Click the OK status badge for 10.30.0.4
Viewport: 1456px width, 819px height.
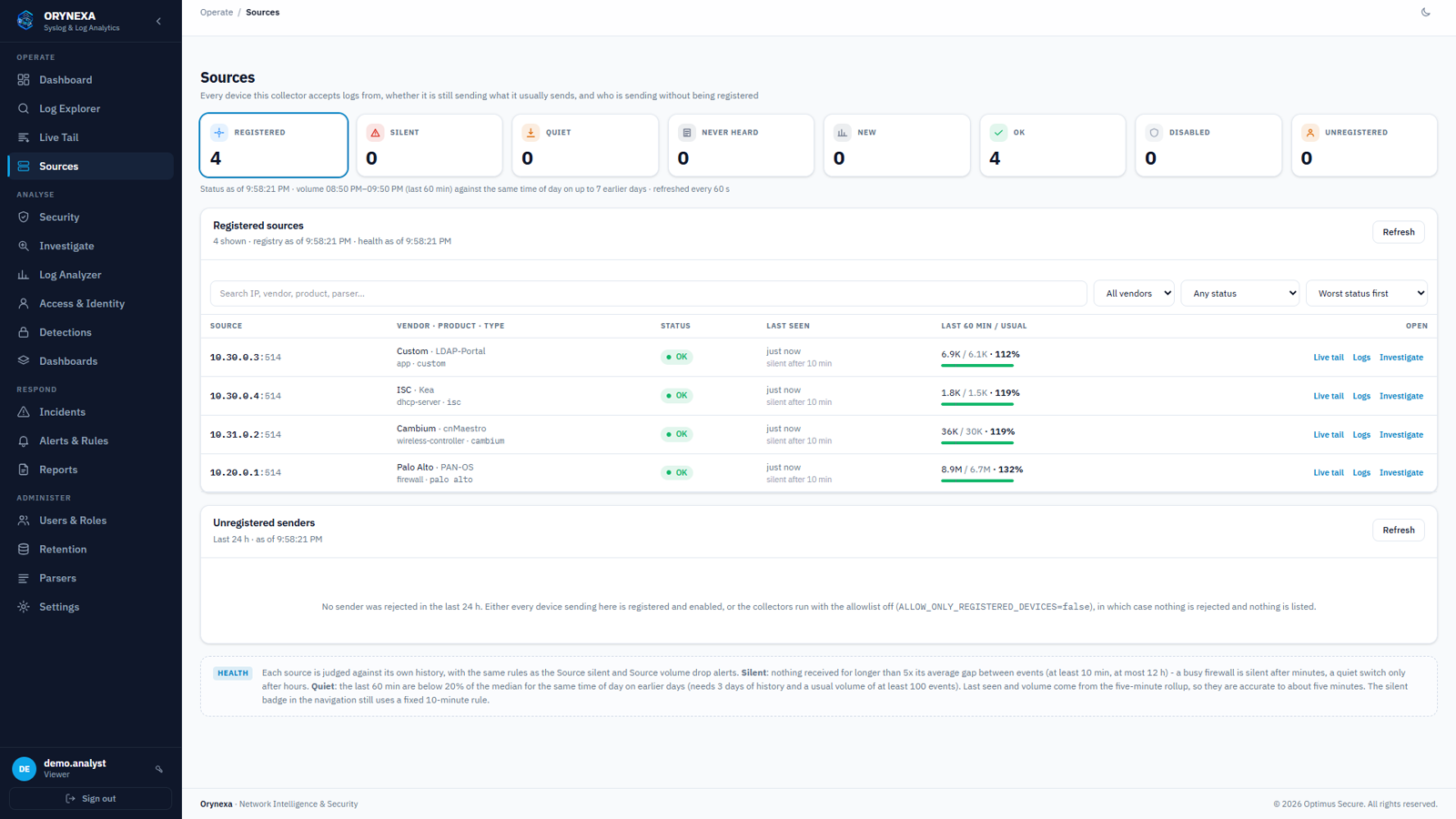[x=676, y=396]
